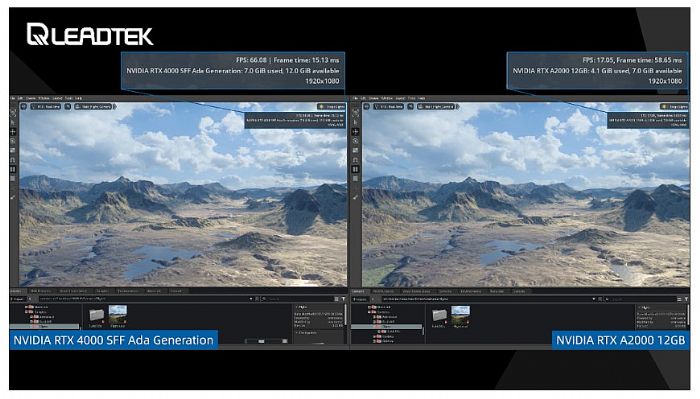This screenshot has width=700, height=399.
Task: Open the File menu in right window
Action: click(355, 98)
